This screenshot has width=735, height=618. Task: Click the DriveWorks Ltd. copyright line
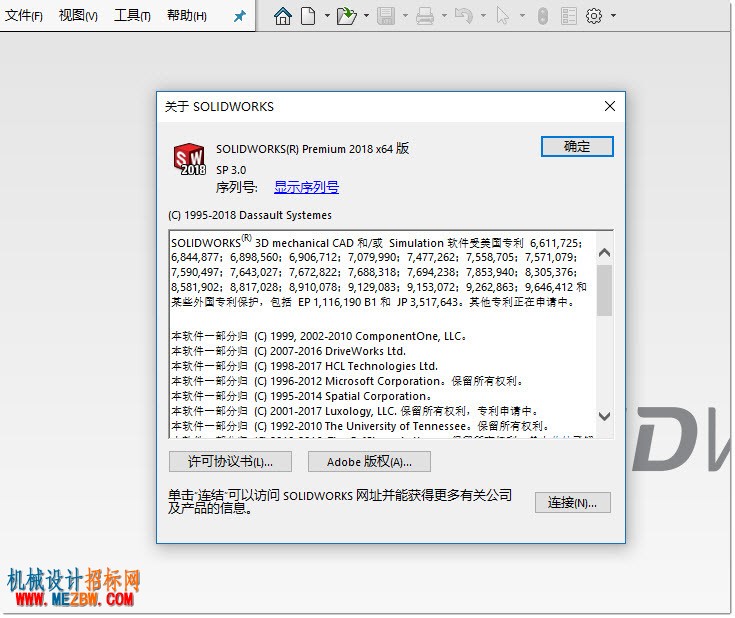(x=288, y=351)
